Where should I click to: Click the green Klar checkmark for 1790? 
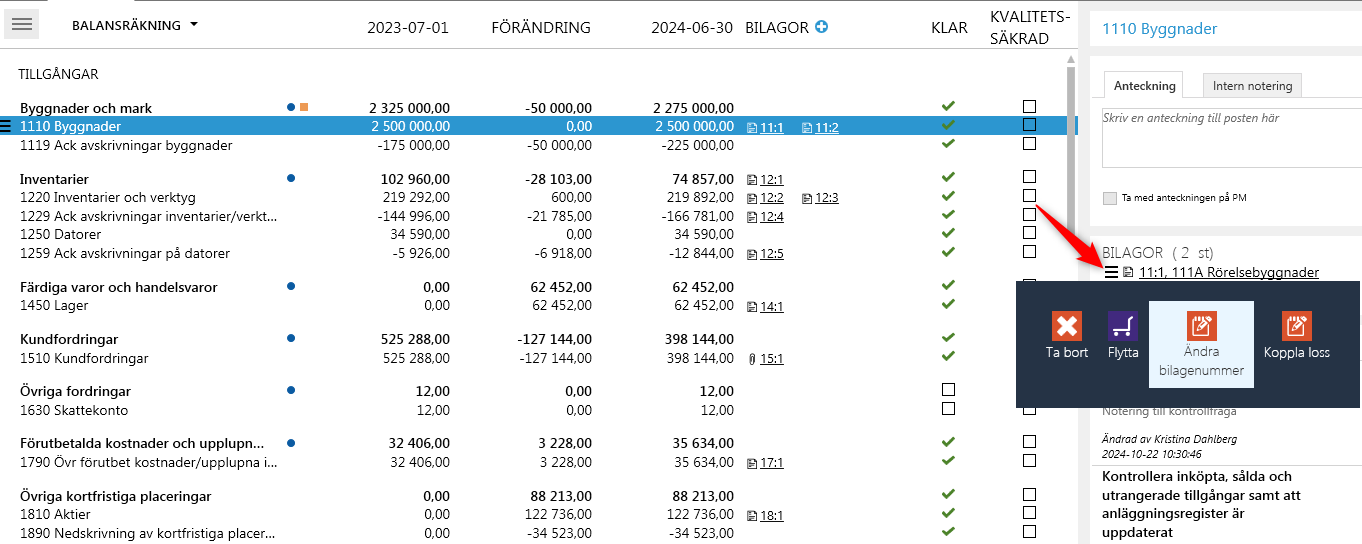(x=948, y=461)
